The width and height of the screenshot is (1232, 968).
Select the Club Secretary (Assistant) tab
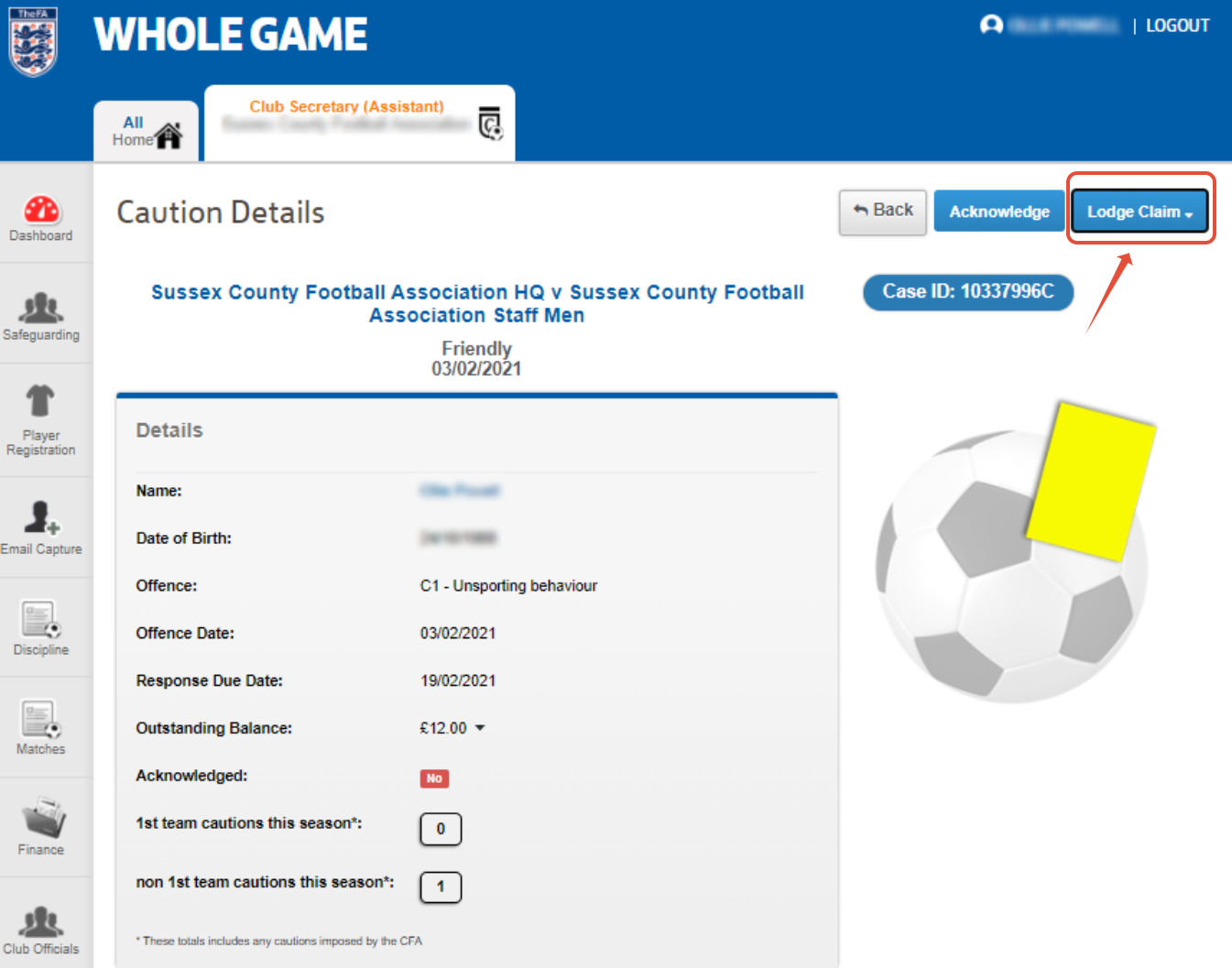[x=359, y=124]
